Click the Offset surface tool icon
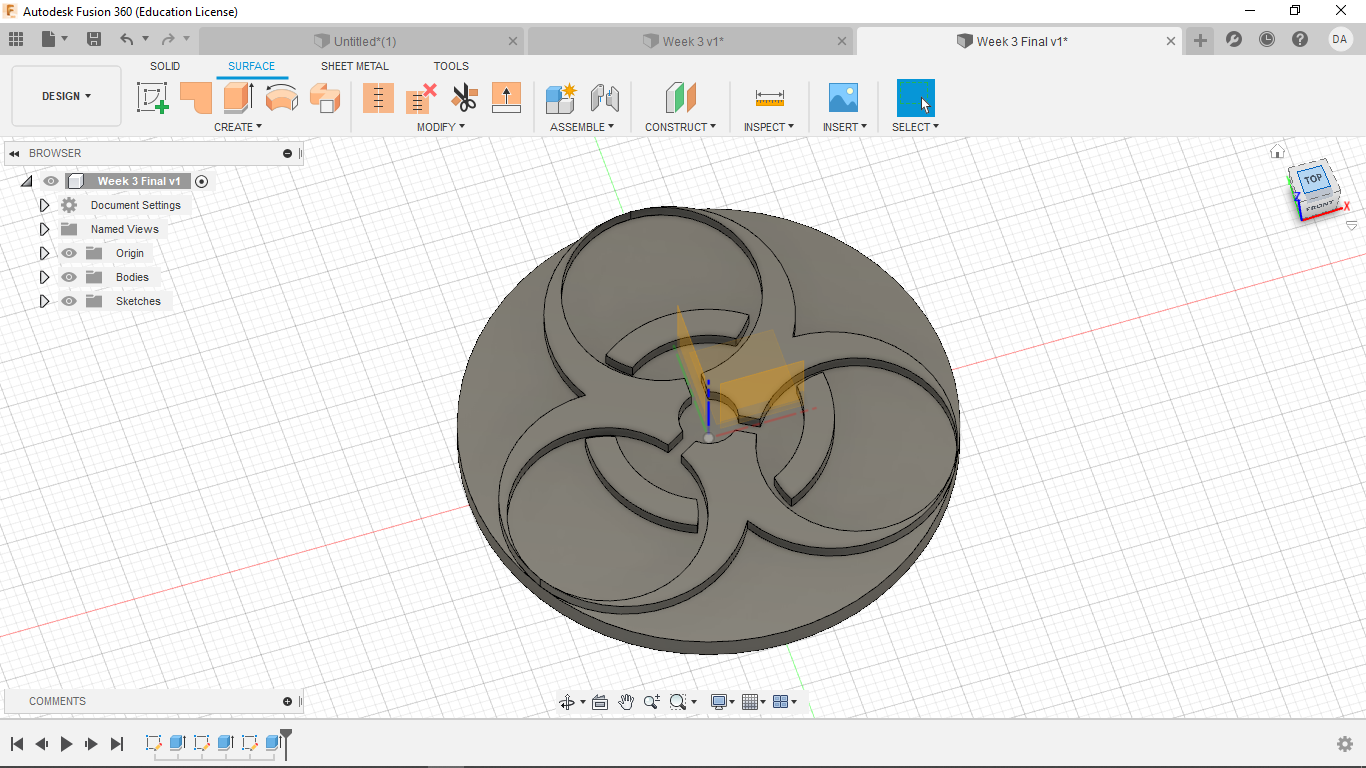Screen dimensions: 1366x768 [x=324, y=97]
